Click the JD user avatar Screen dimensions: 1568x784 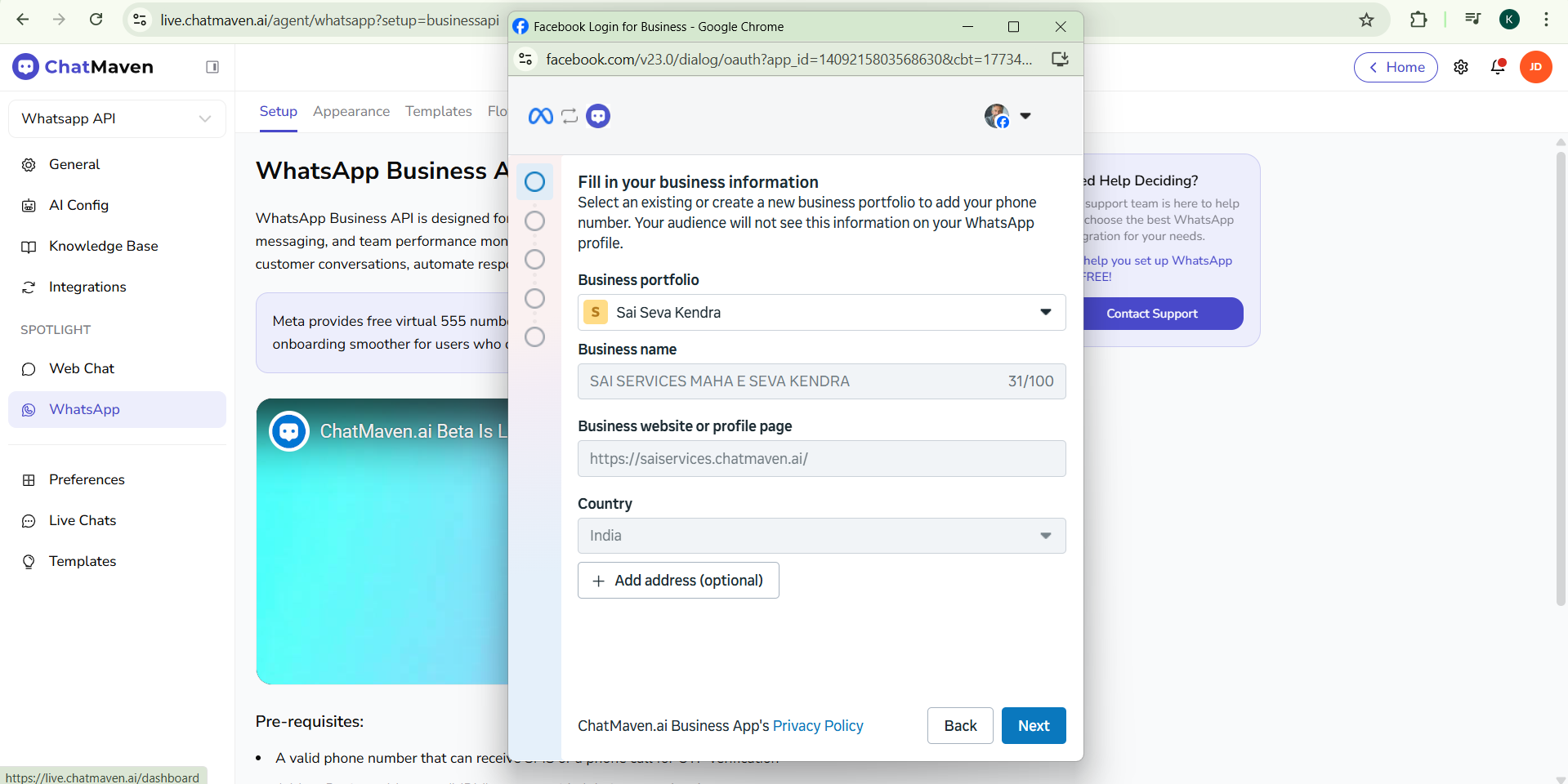tap(1535, 67)
